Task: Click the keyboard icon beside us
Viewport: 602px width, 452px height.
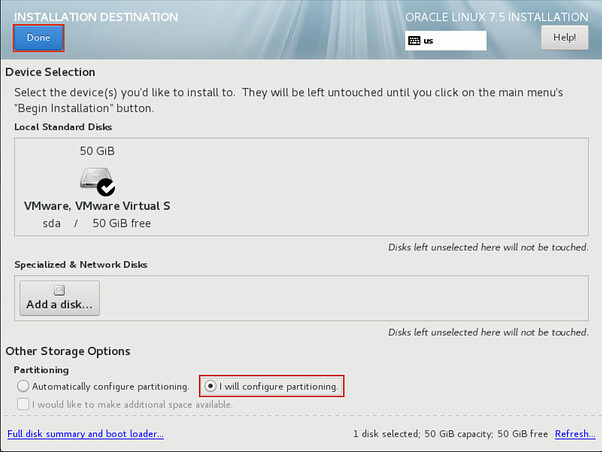Action: pyautogui.click(x=414, y=41)
